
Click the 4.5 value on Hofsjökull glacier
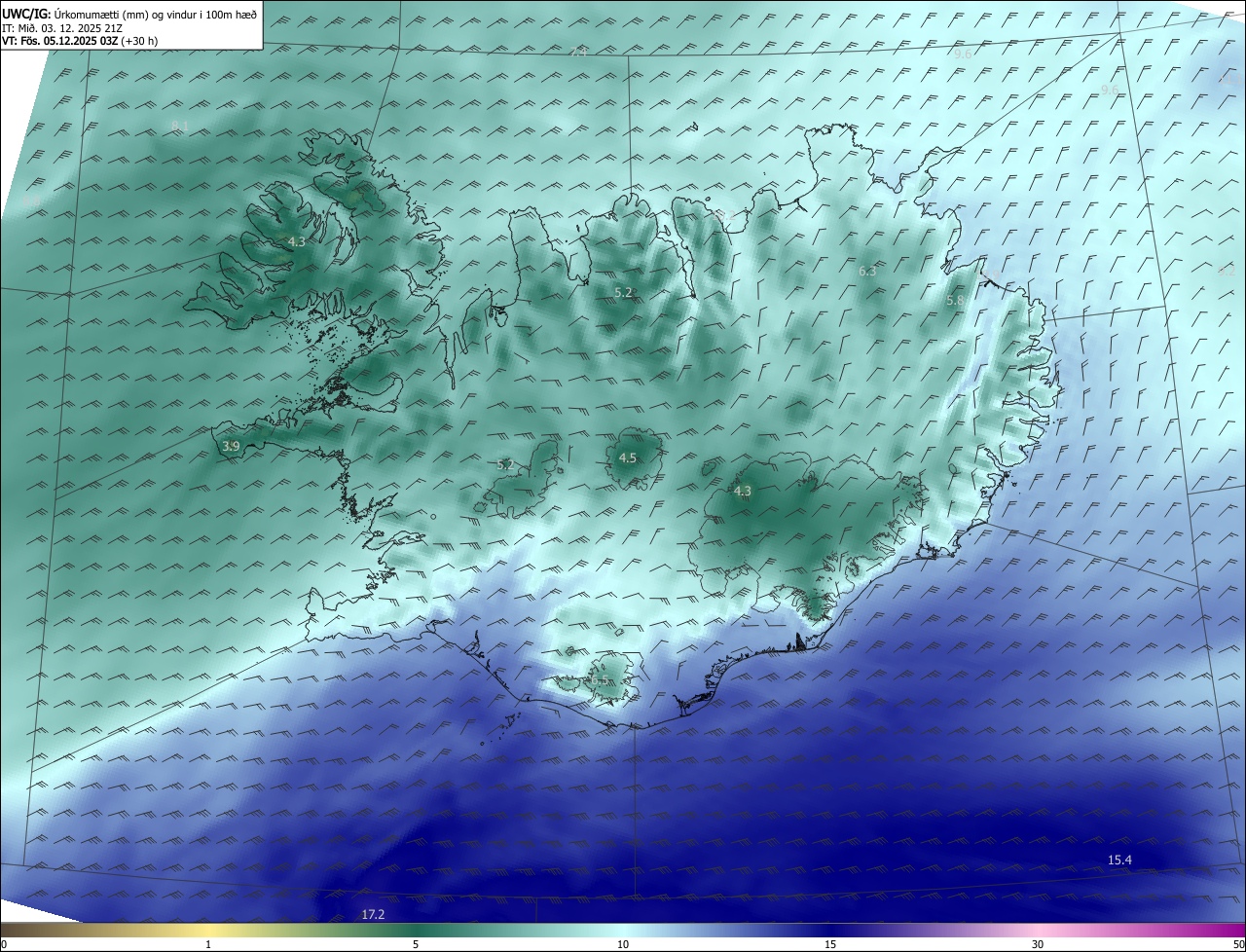(x=628, y=458)
